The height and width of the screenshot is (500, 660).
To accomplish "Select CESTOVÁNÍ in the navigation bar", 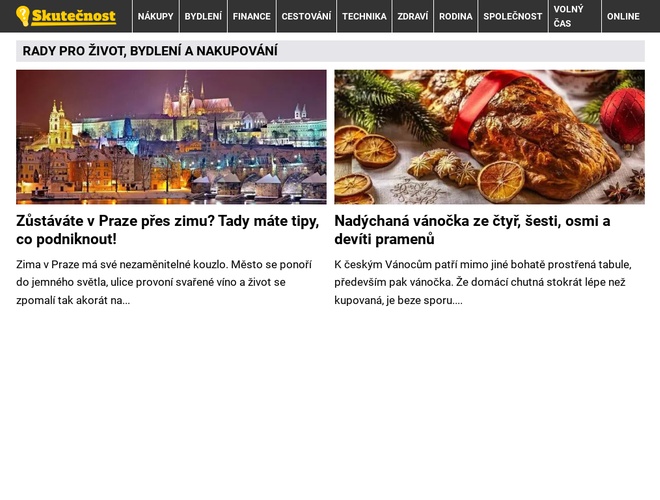I will [306, 16].
